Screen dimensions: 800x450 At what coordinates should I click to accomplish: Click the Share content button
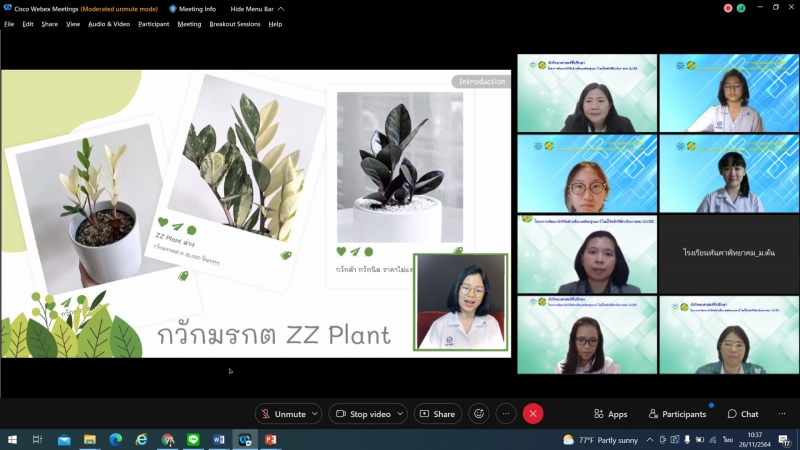tap(437, 414)
